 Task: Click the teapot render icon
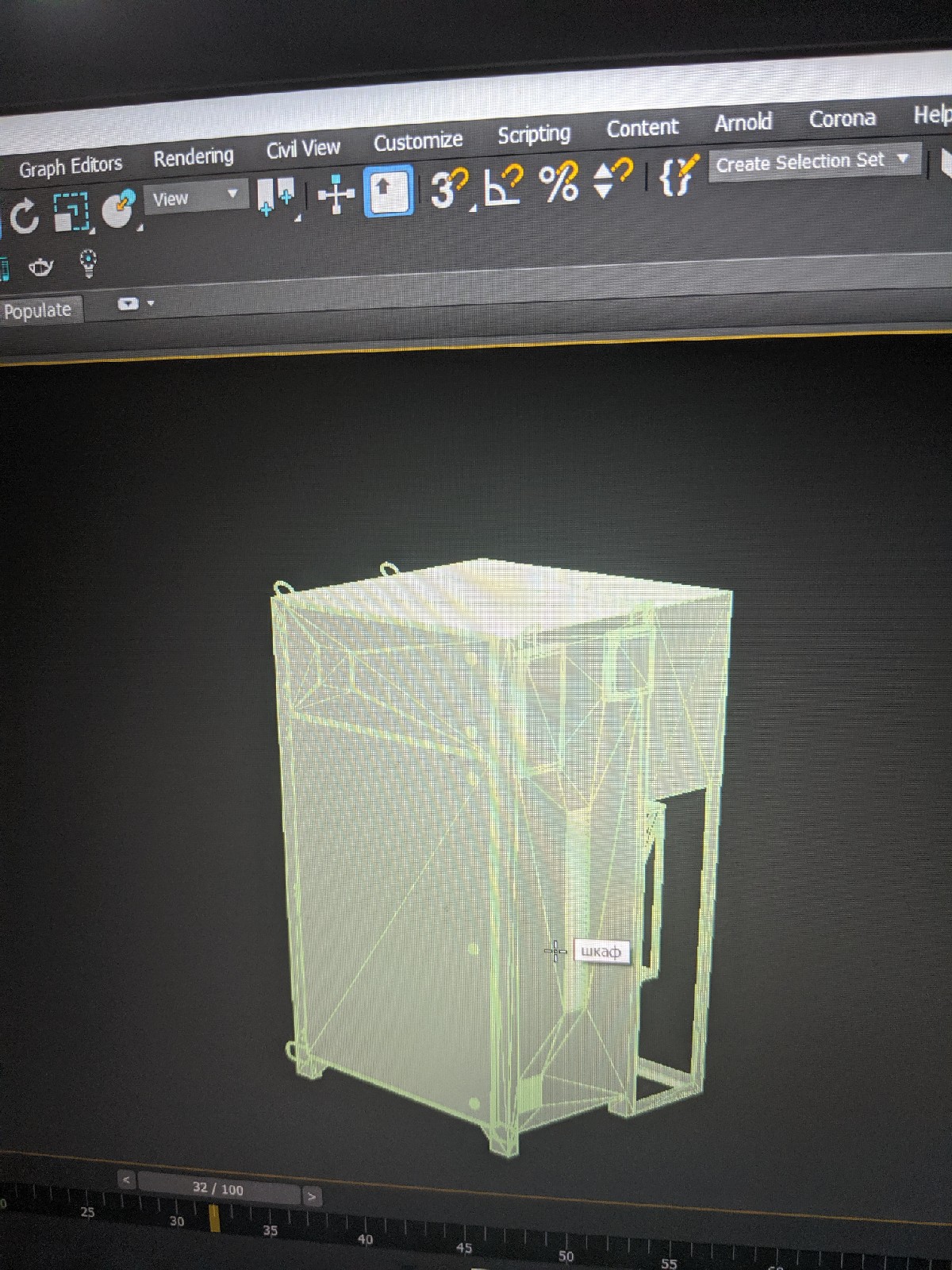(41, 267)
